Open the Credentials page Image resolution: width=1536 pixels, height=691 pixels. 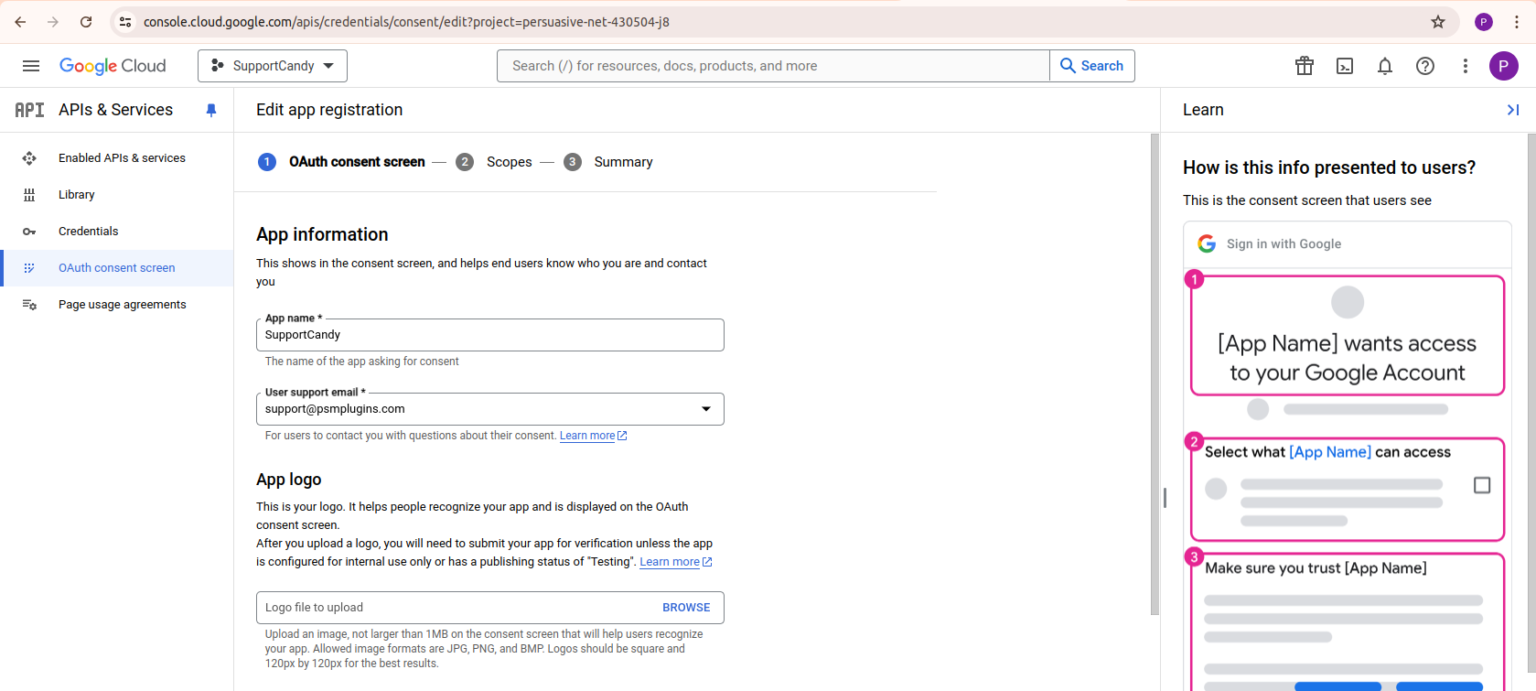[88, 231]
